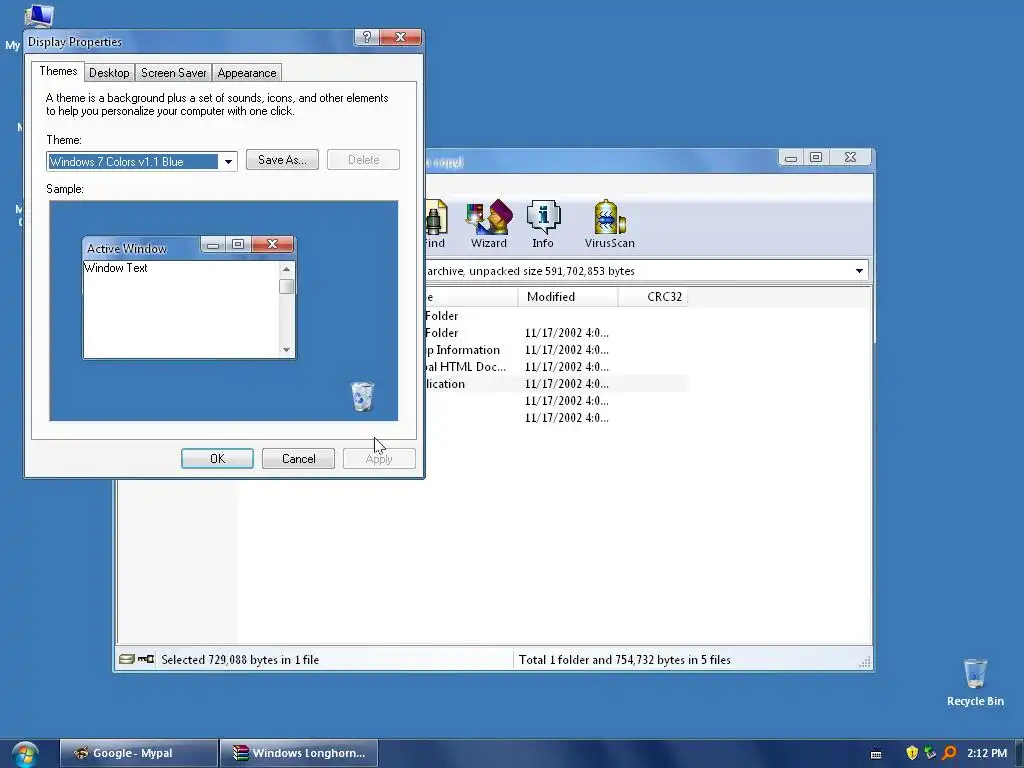
Task: Click the green arrow safely remove hardware tray icon
Action: [x=930, y=753]
